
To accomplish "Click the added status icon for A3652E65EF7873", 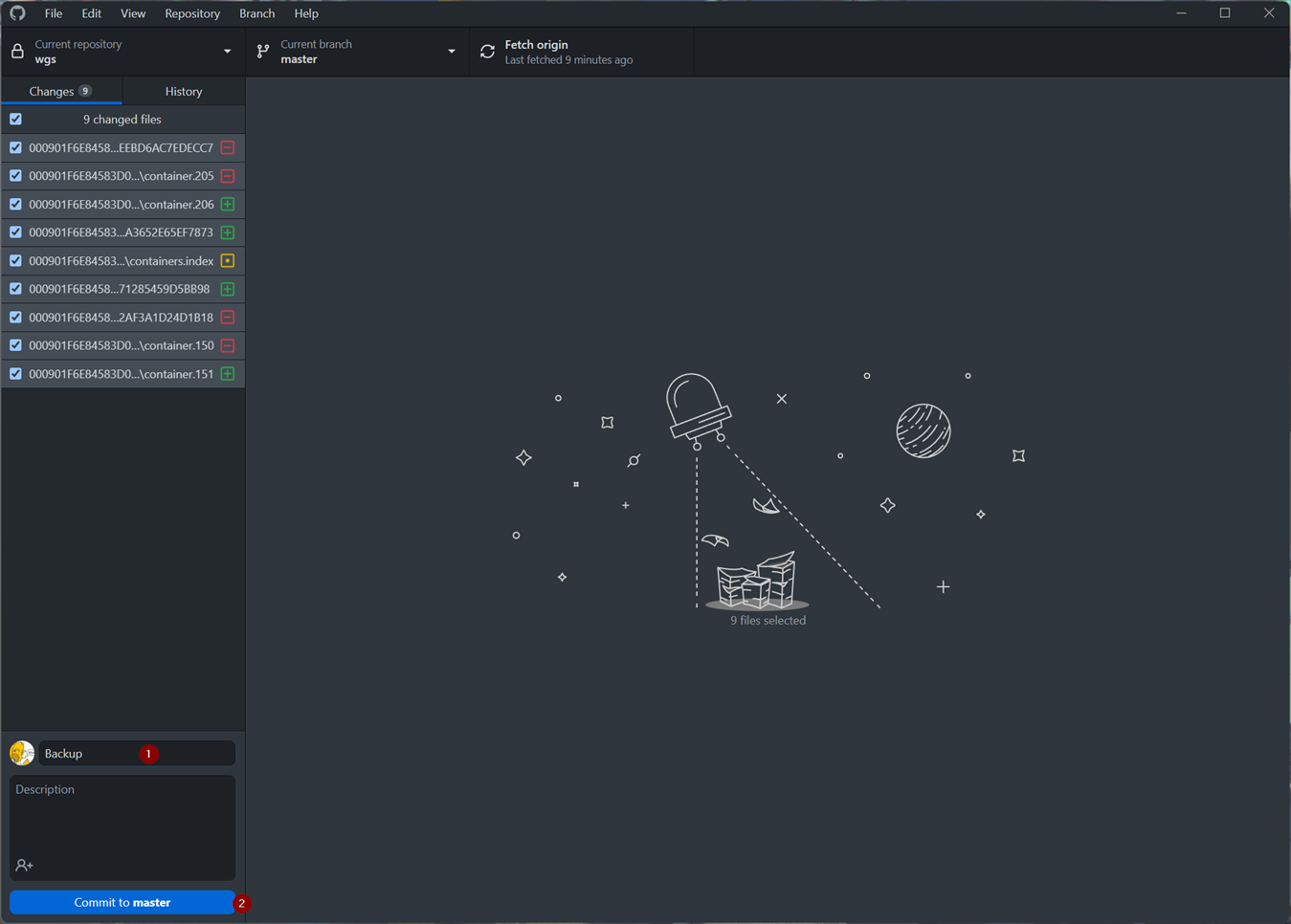I will (x=228, y=232).
